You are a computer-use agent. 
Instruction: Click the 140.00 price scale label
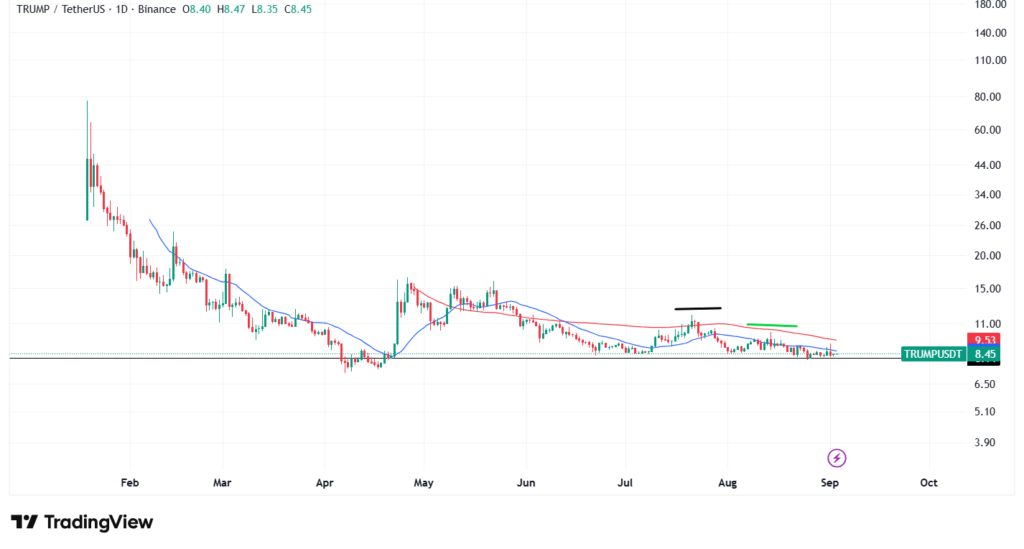tap(991, 33)
